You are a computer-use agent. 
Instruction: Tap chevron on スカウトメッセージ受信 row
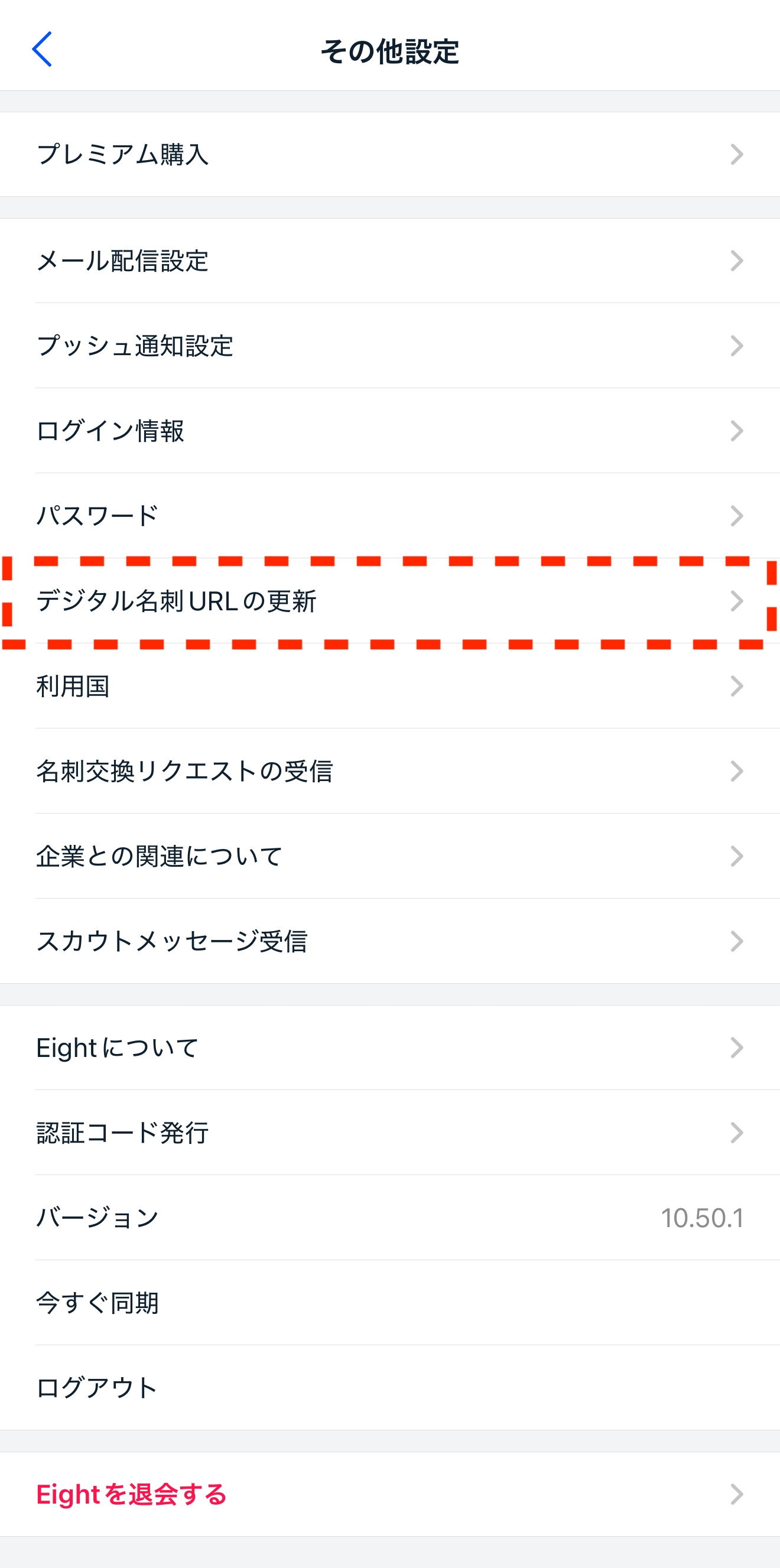pos(737,942)
